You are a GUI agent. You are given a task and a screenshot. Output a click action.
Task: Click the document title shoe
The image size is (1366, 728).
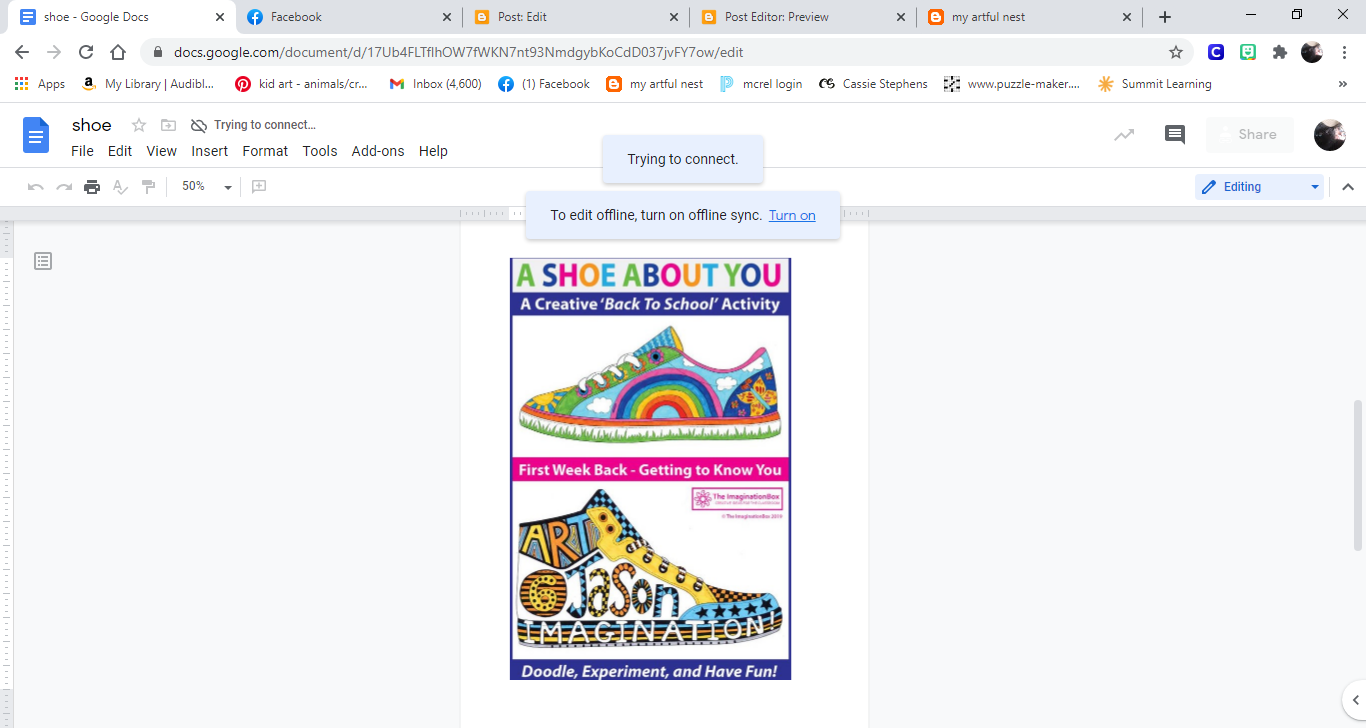(92, 125)
